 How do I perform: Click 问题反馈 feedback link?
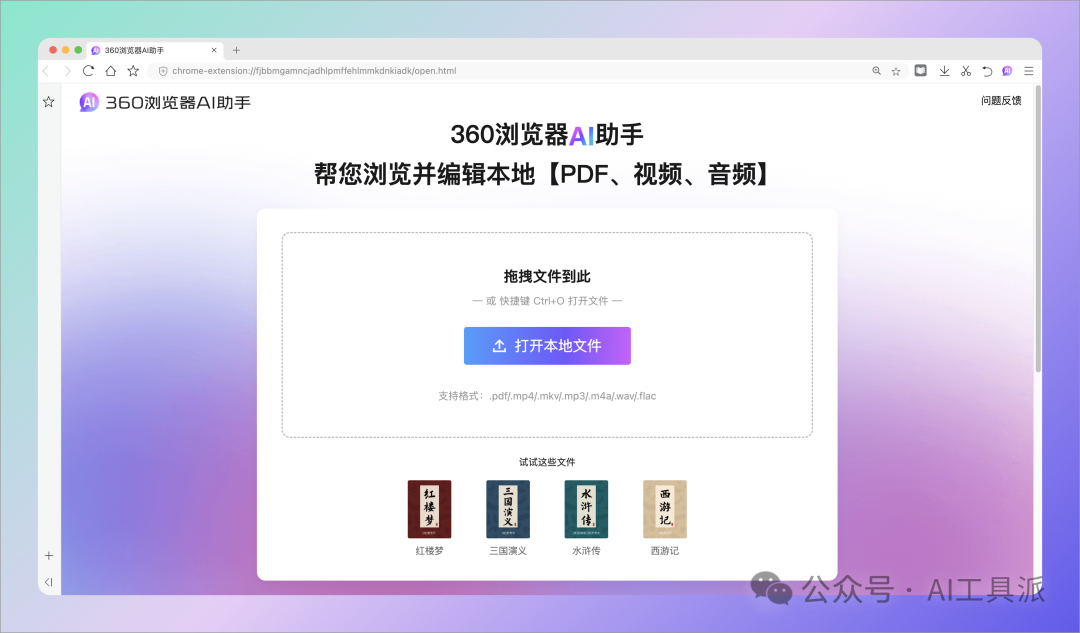coord(1001,101)
